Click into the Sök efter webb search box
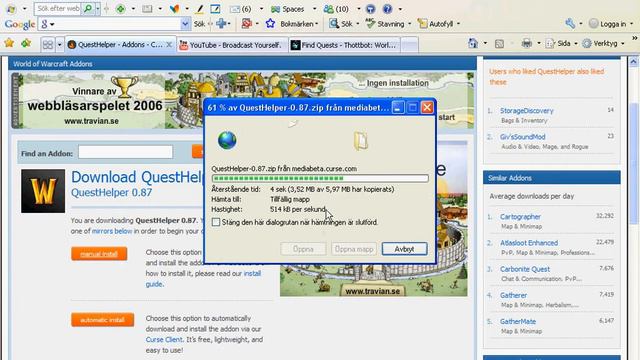The width and height of the screenshot is (640, 360). coord(58,9)
